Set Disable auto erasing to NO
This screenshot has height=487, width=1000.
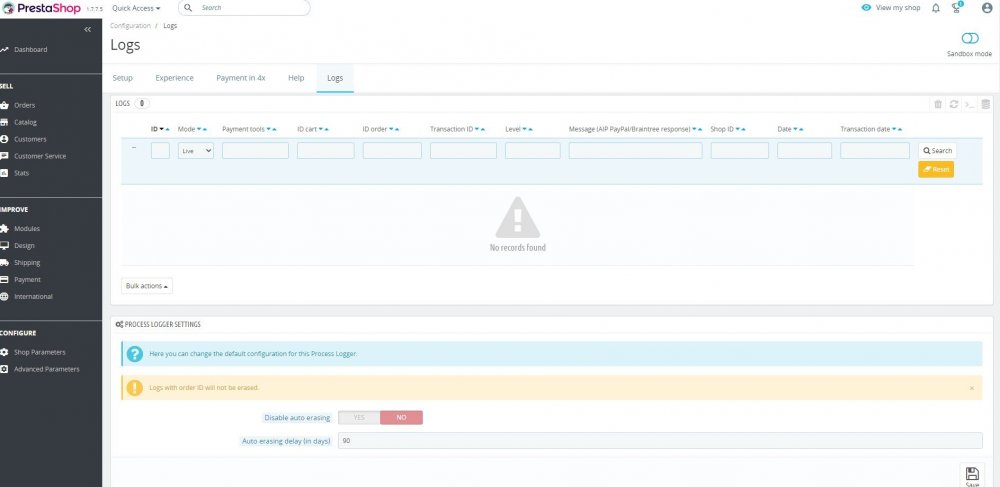(401, 418)
